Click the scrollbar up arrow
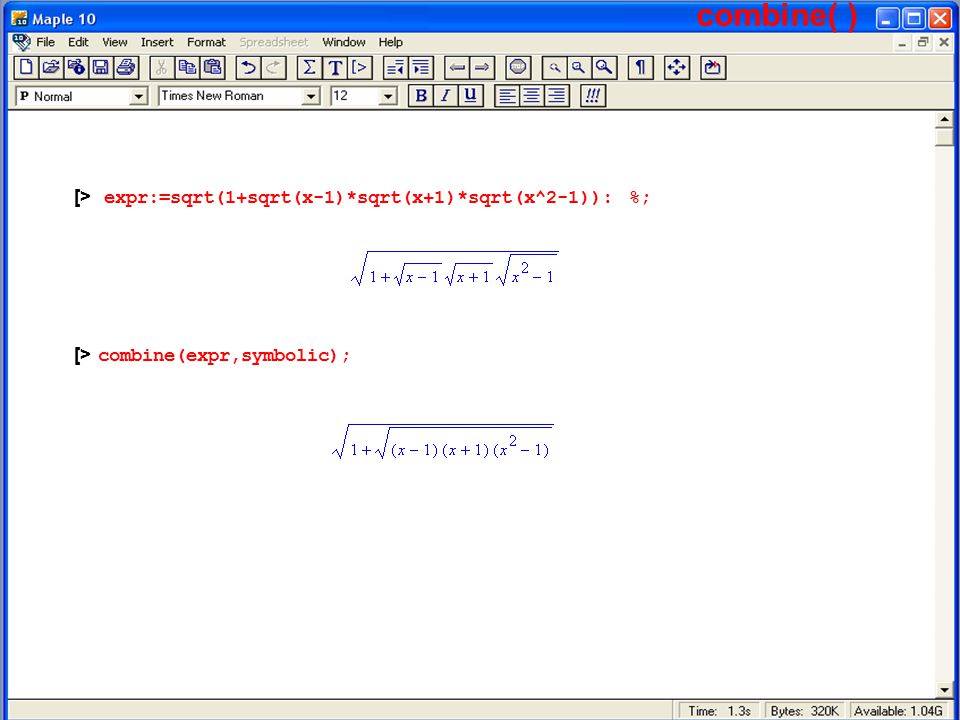The image size is (960, 720). click(x=945, y=119)
